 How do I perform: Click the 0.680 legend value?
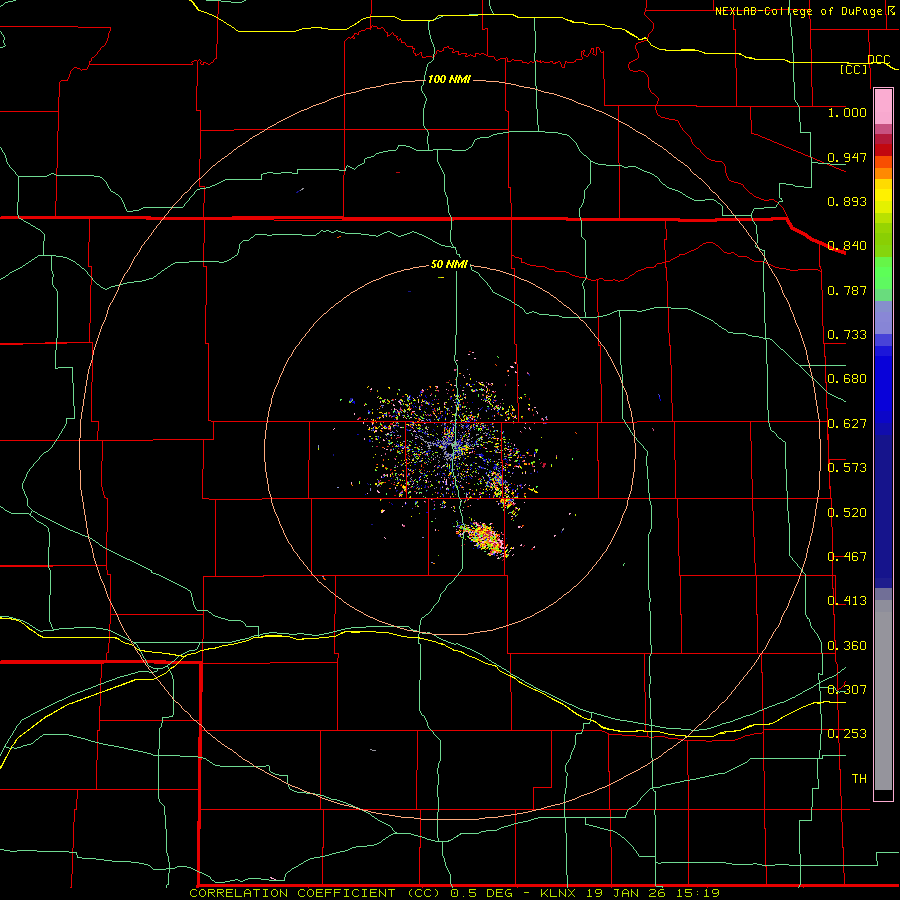[847, 379]
